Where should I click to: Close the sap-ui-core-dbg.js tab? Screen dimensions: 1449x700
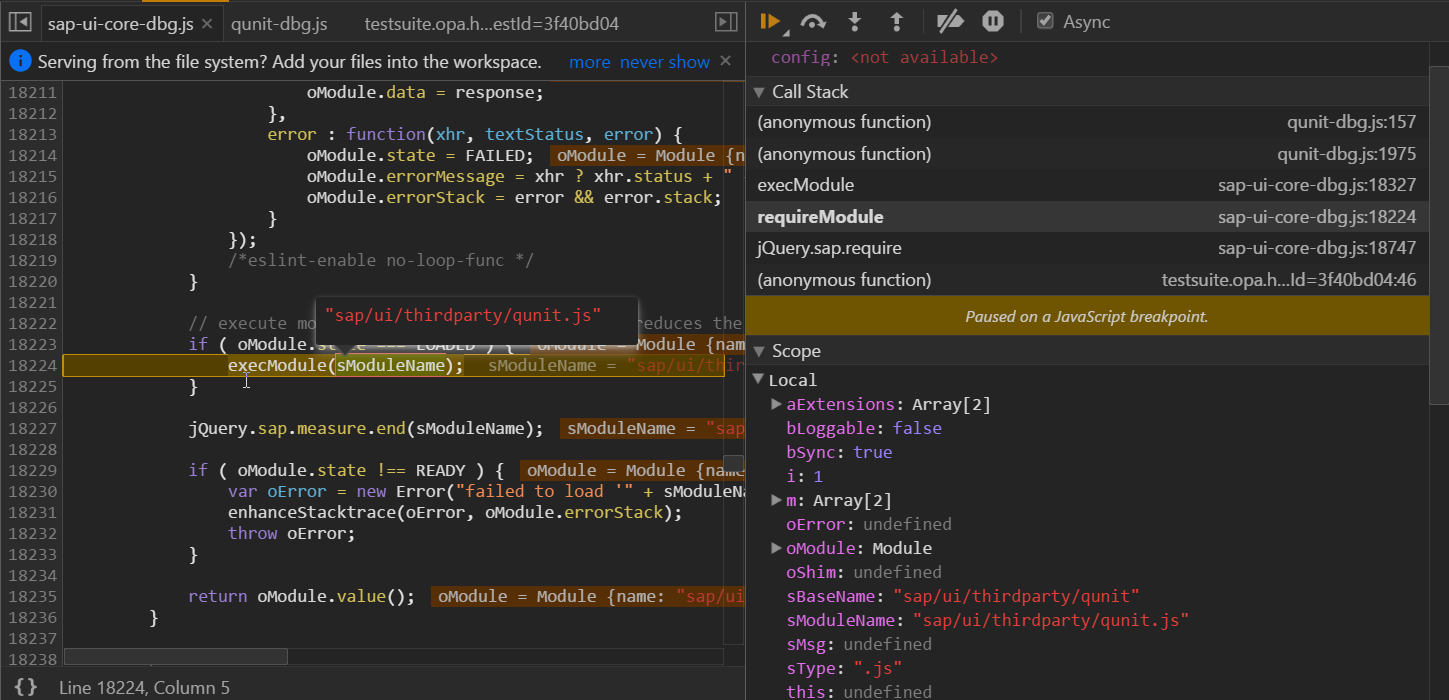pos(207,23)
